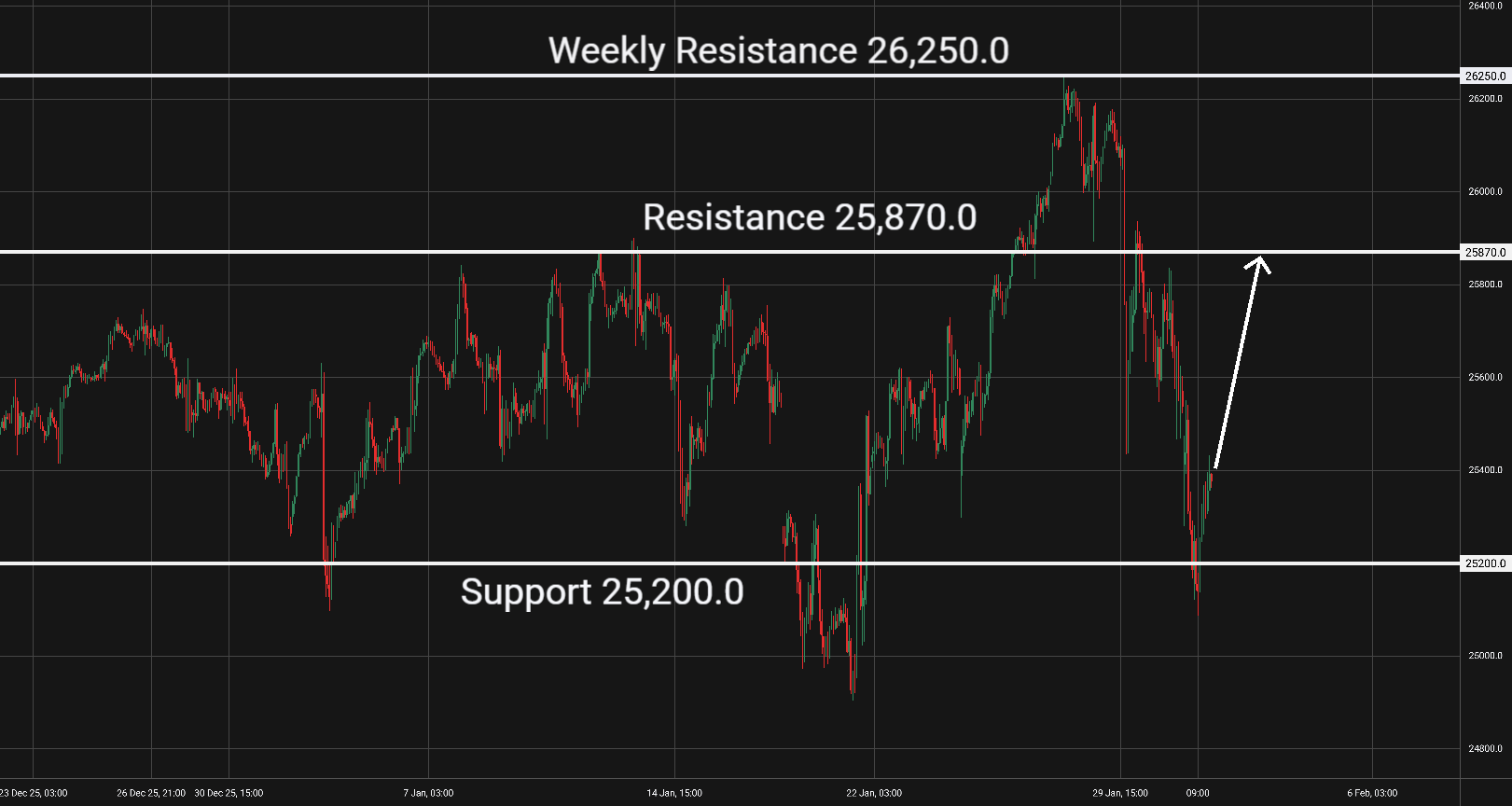Click the 24800.0 price scale label
The height and width of the screenshot is (806, 1512).
point(1485,748)
